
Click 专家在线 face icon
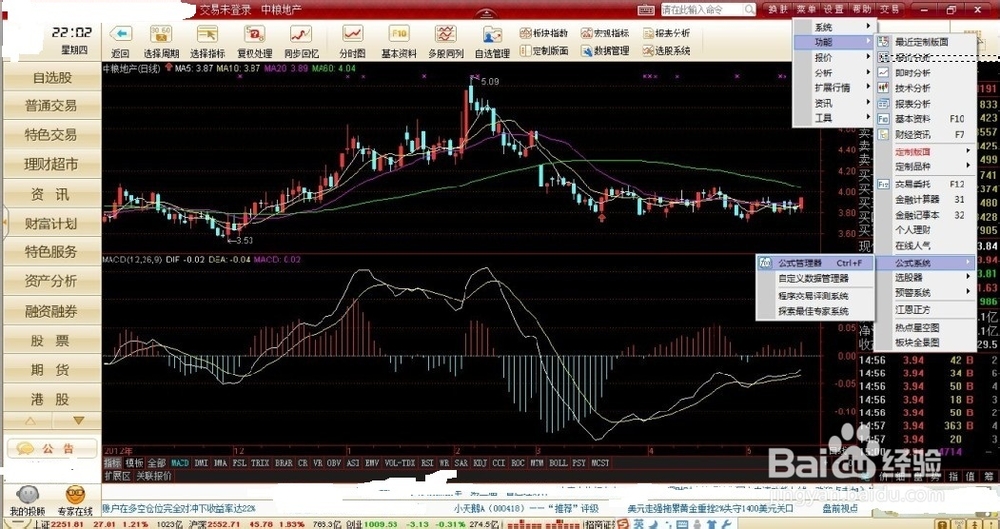[x=75, y=495]
